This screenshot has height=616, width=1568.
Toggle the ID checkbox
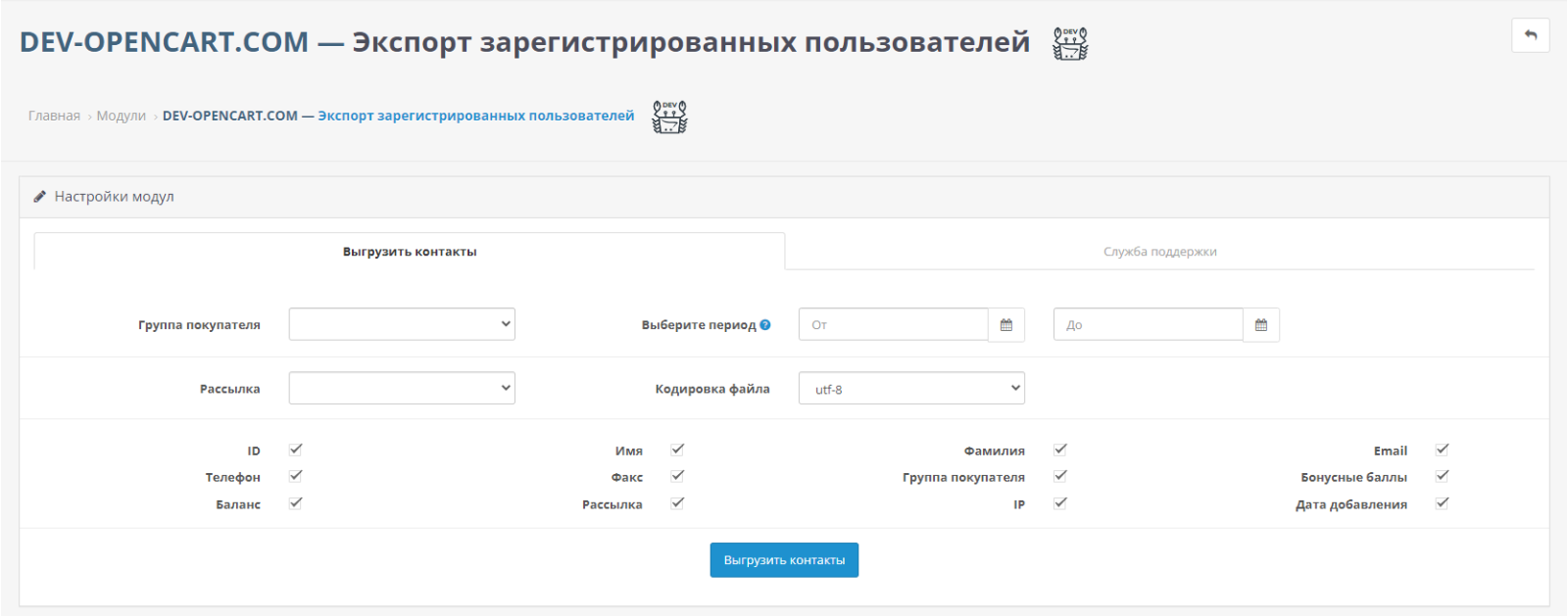pos(296,450)
